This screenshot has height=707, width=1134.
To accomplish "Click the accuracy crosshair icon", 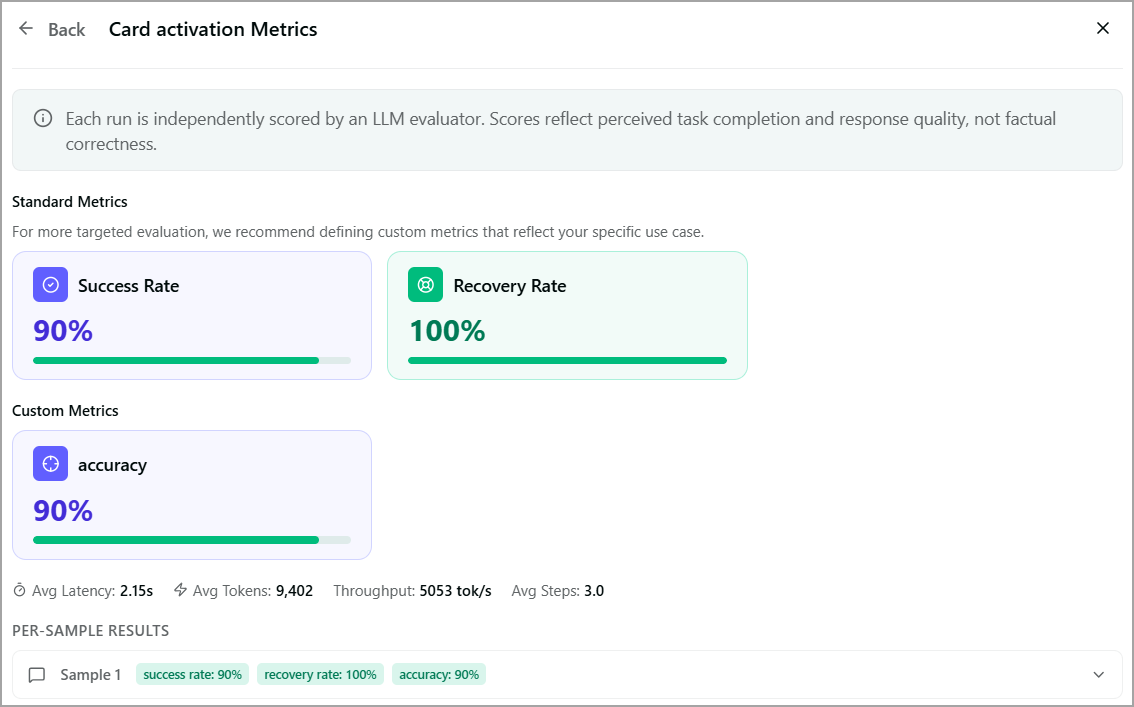I will [51, 464].
